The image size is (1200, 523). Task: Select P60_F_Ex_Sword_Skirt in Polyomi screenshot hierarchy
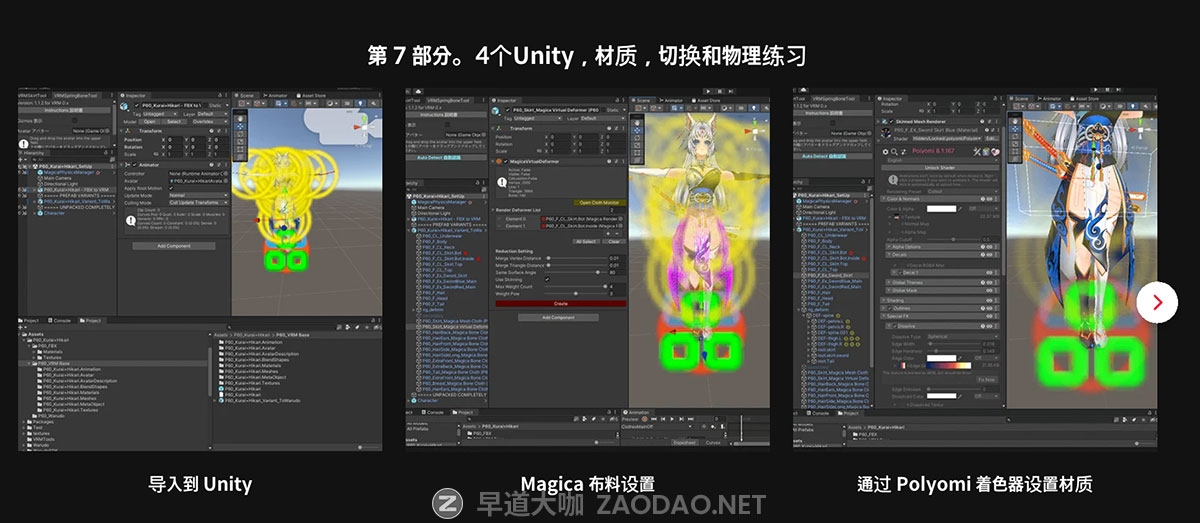[830, 276]
